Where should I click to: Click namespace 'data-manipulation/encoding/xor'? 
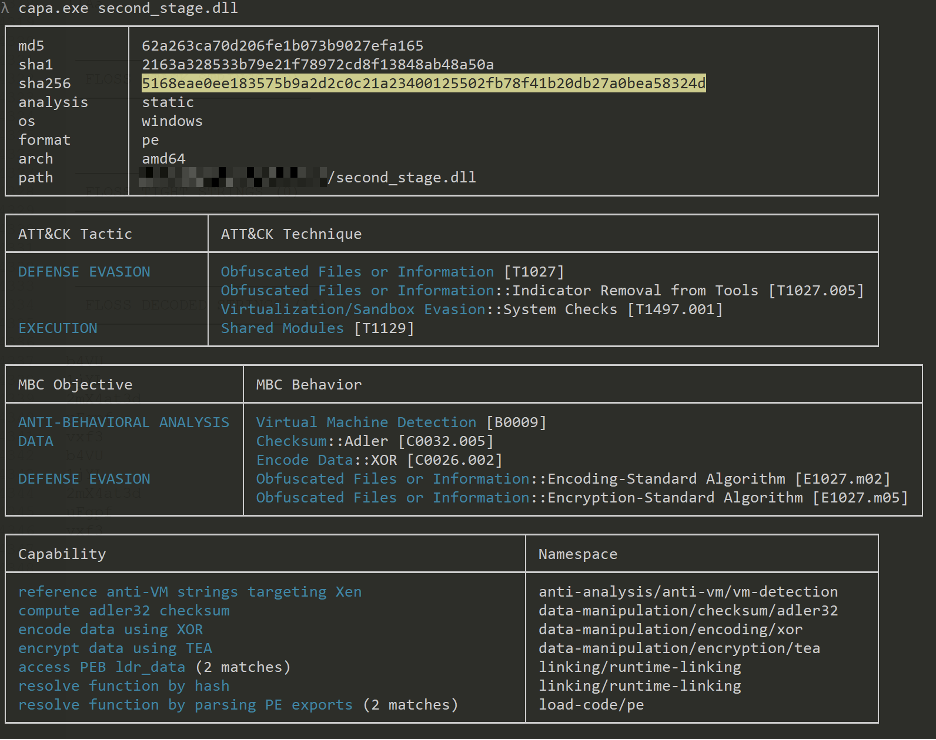[670, 630]
